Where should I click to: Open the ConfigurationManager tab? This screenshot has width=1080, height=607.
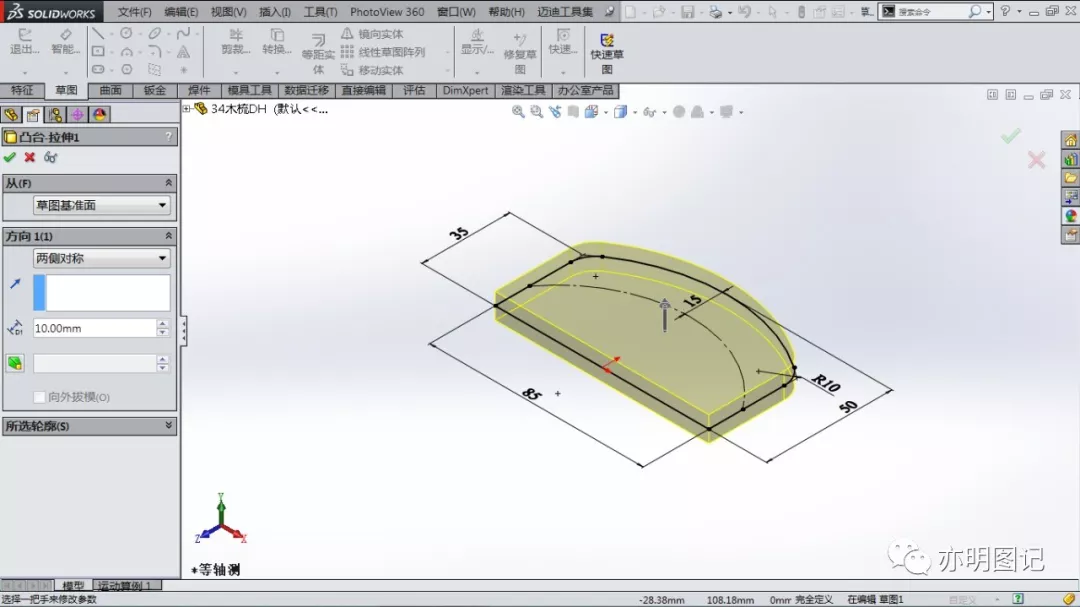pyautogui.click(x=55, y=114)
